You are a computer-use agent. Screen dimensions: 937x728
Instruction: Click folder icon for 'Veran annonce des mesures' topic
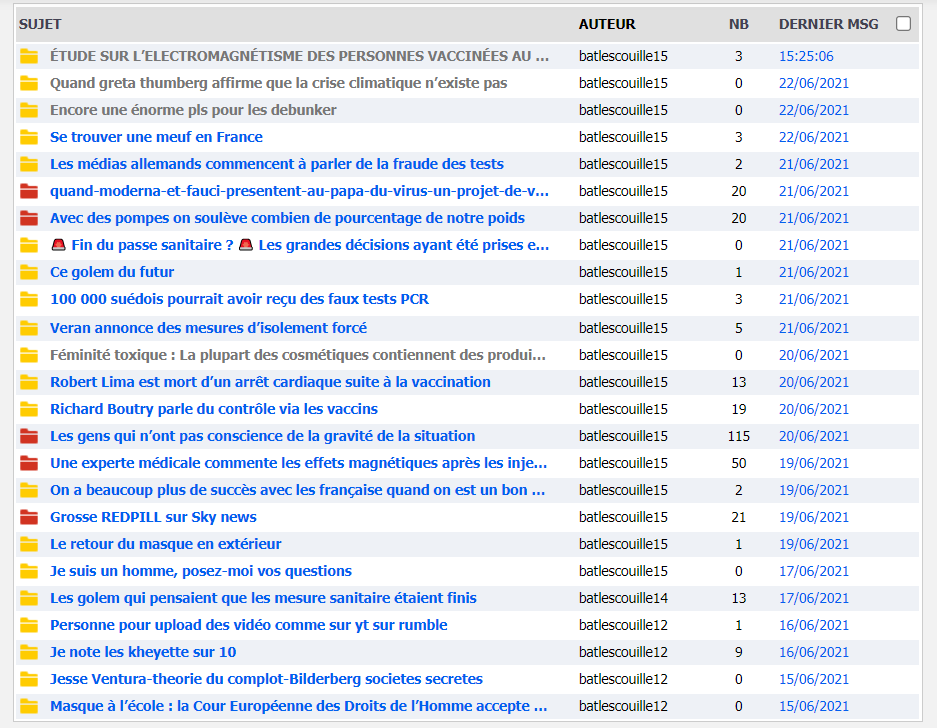tap(29, 328)
